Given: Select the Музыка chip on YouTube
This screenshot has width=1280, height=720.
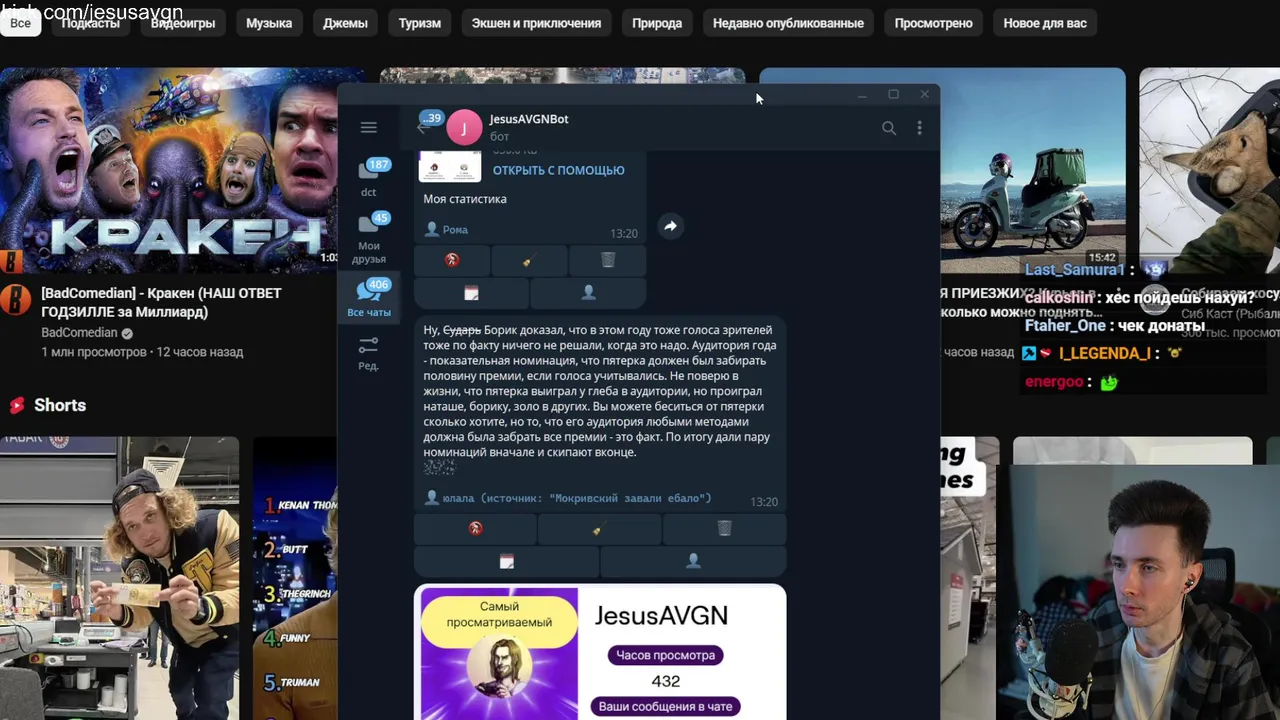Looking at the screenshot, I should [269, 23].
